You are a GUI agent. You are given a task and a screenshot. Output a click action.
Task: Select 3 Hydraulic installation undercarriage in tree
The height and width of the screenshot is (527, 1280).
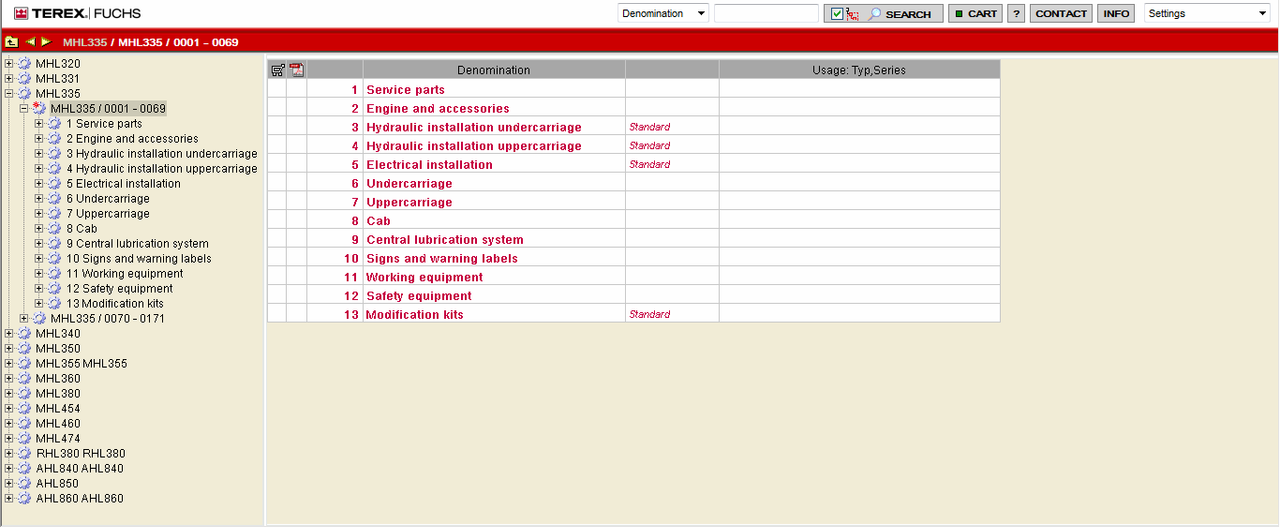(162, 154)
